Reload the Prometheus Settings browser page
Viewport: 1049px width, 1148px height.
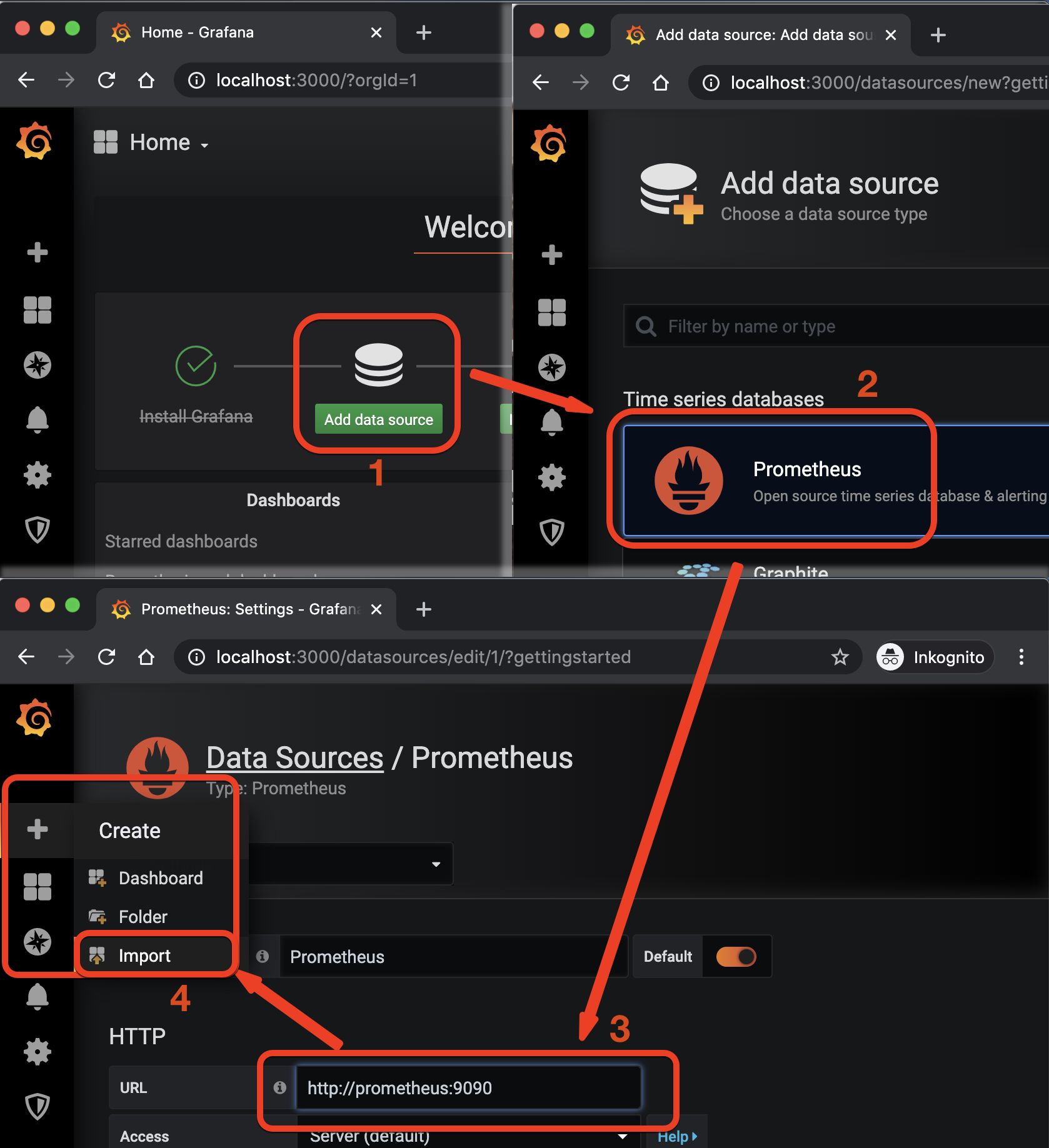pyautogui.click(x=106, y=657)
